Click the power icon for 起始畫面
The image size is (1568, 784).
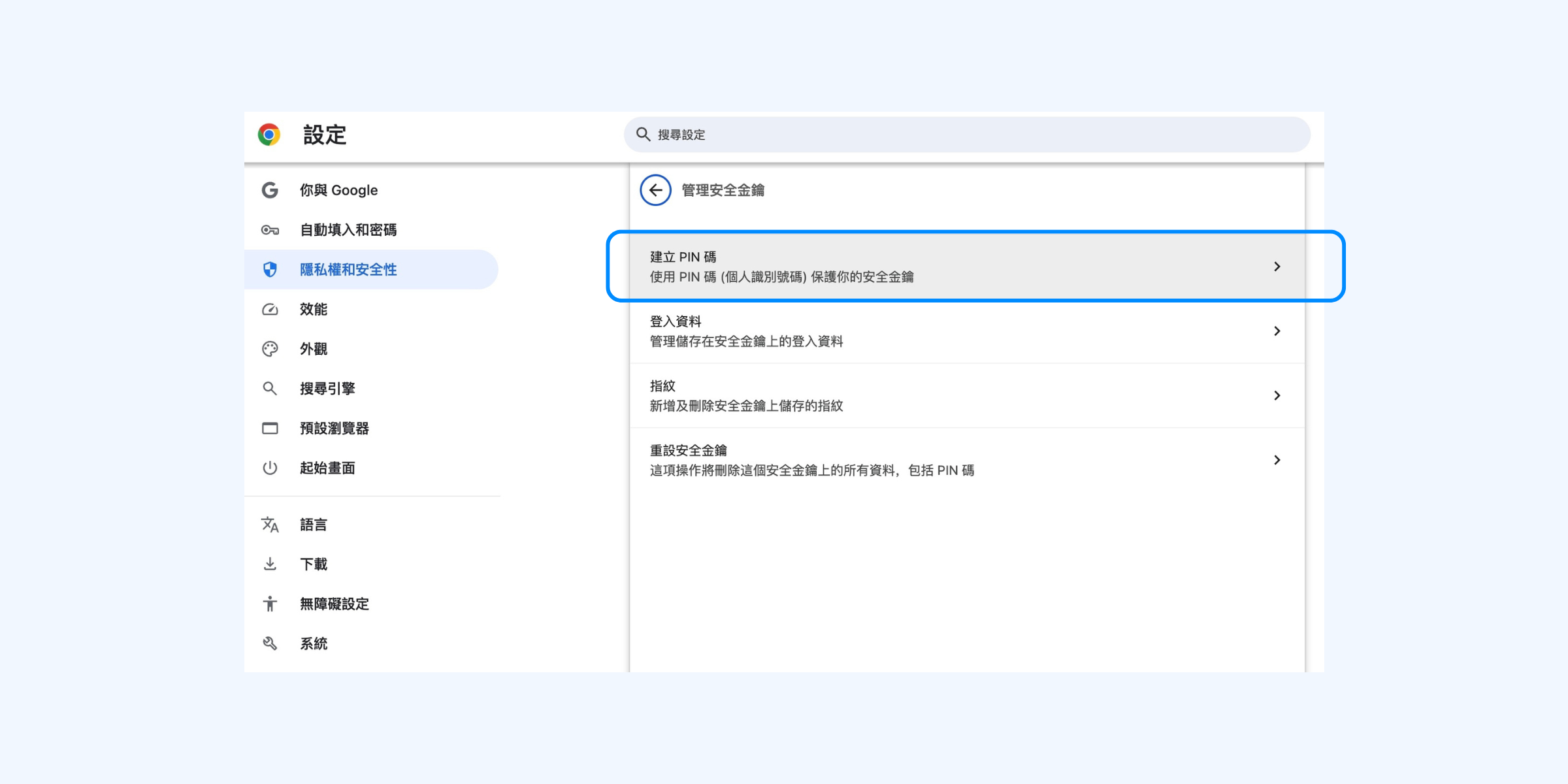pos(270,468)
